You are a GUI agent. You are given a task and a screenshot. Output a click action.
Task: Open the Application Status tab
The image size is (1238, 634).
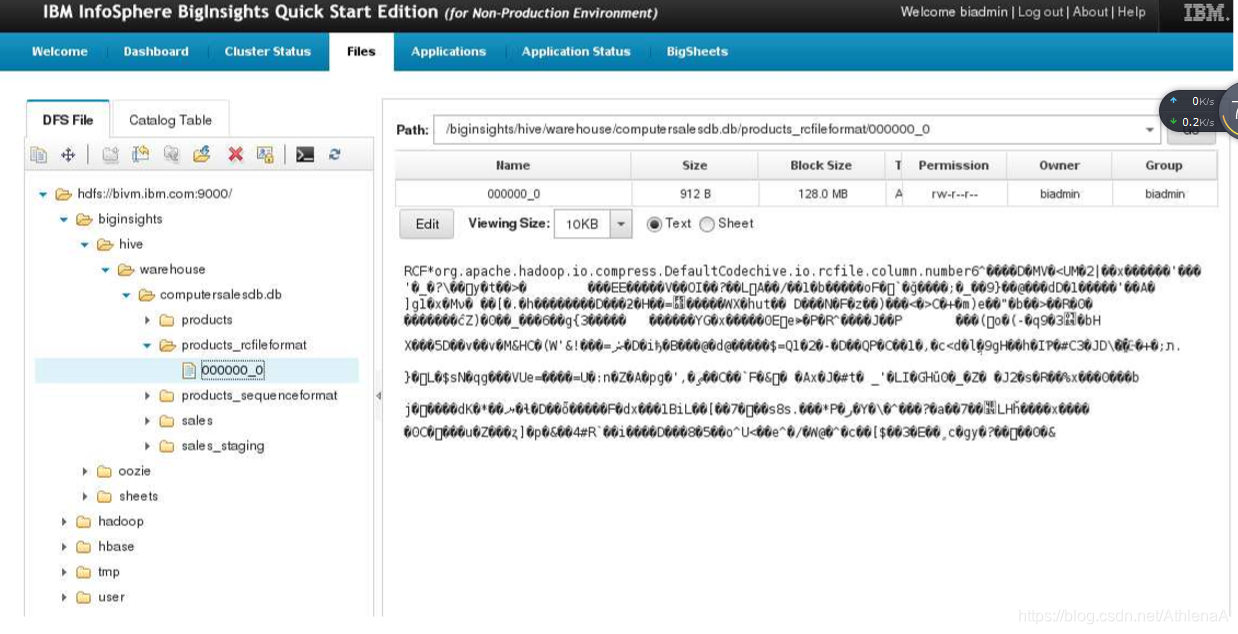[x=576, y=52]
